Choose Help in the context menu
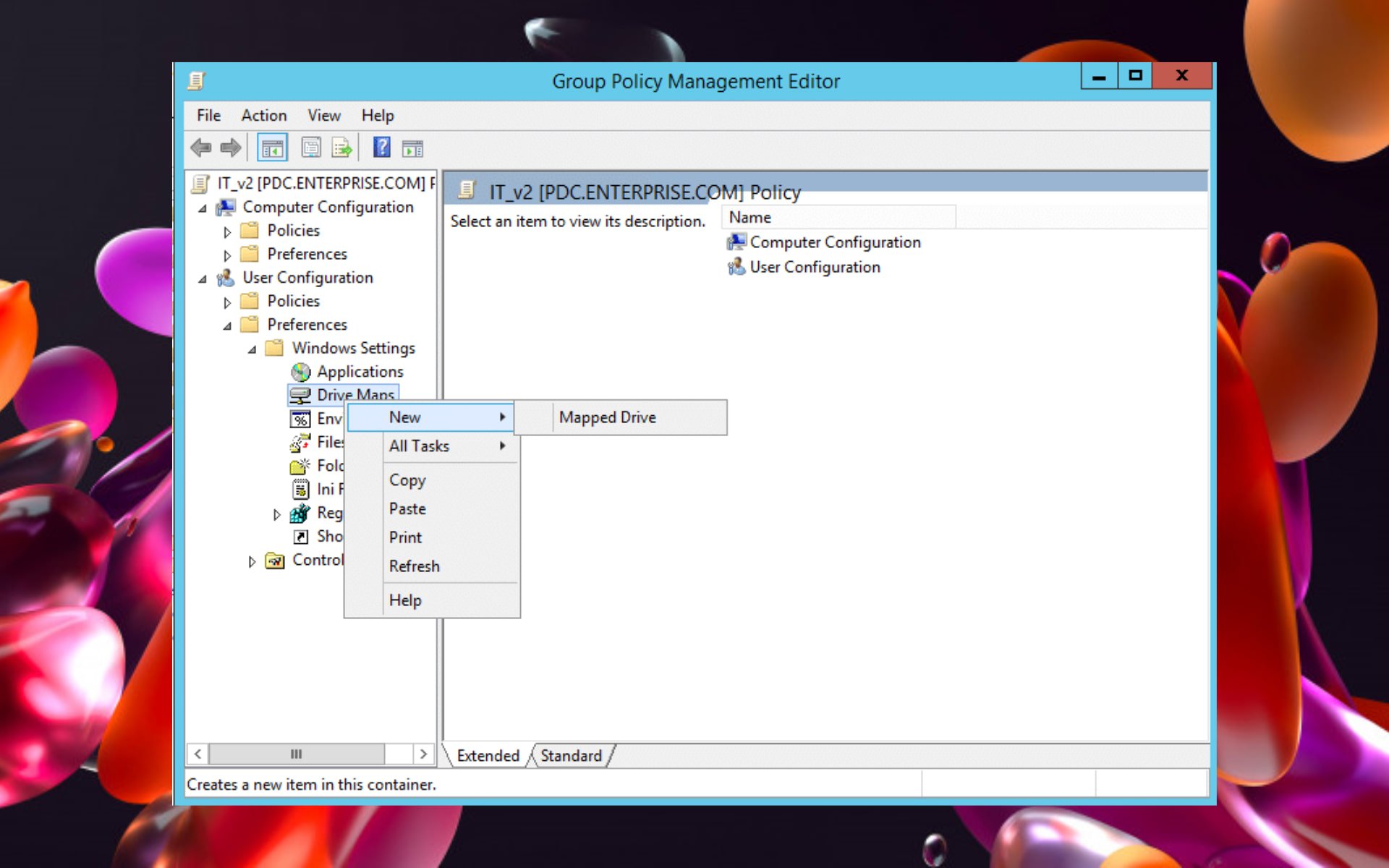Screen dimensions: 1389x868 (x=431, y=600)
